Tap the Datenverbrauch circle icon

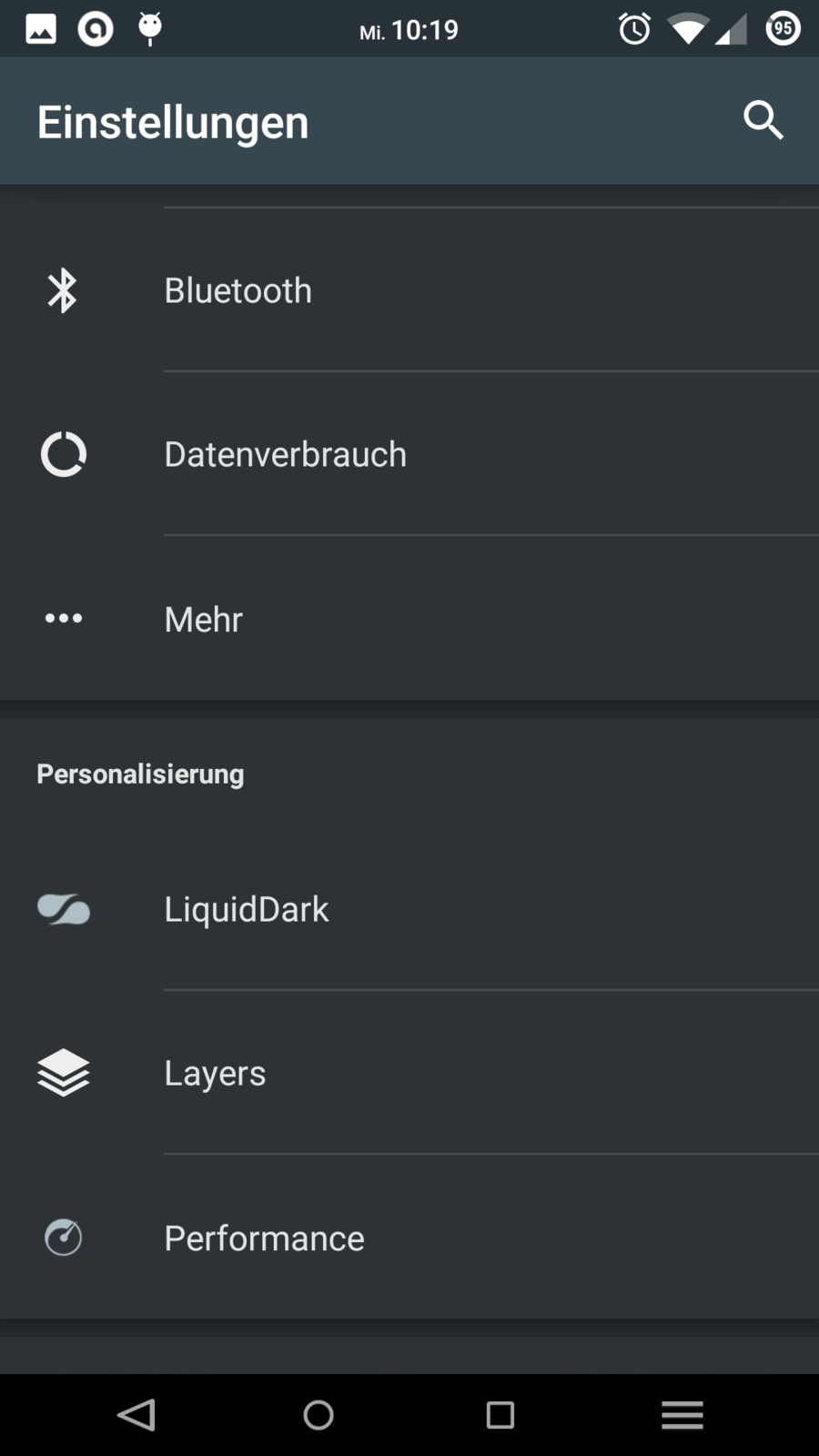pyautogui.click(x=63, y=454)
